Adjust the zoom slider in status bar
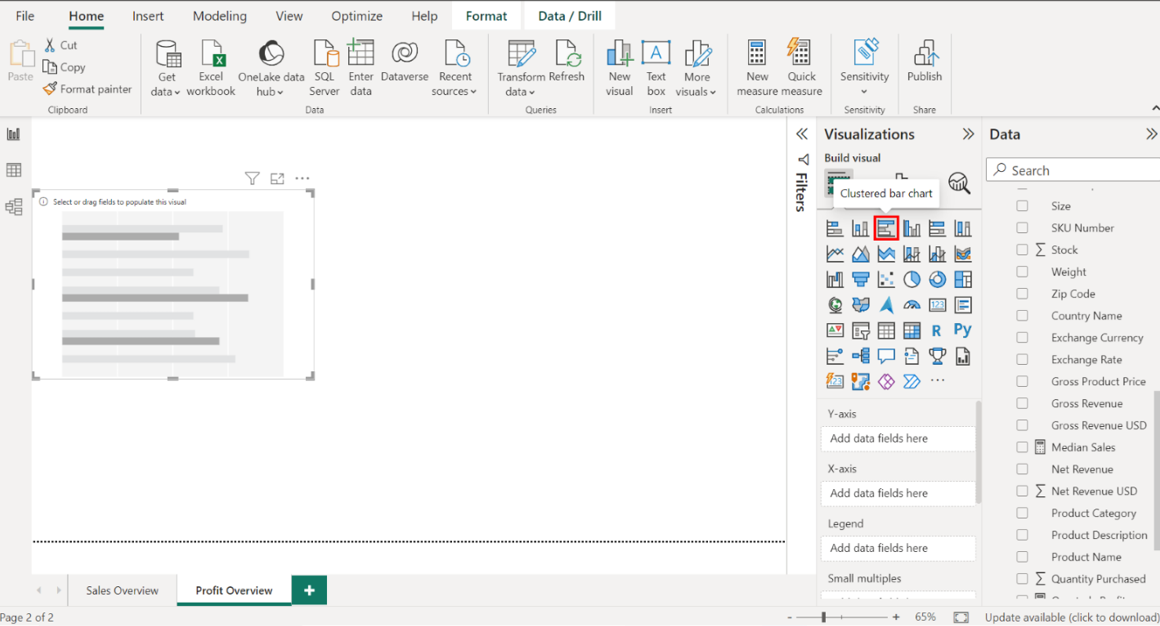Screen dimensions: 1160x626 click(x=824, y=618)
